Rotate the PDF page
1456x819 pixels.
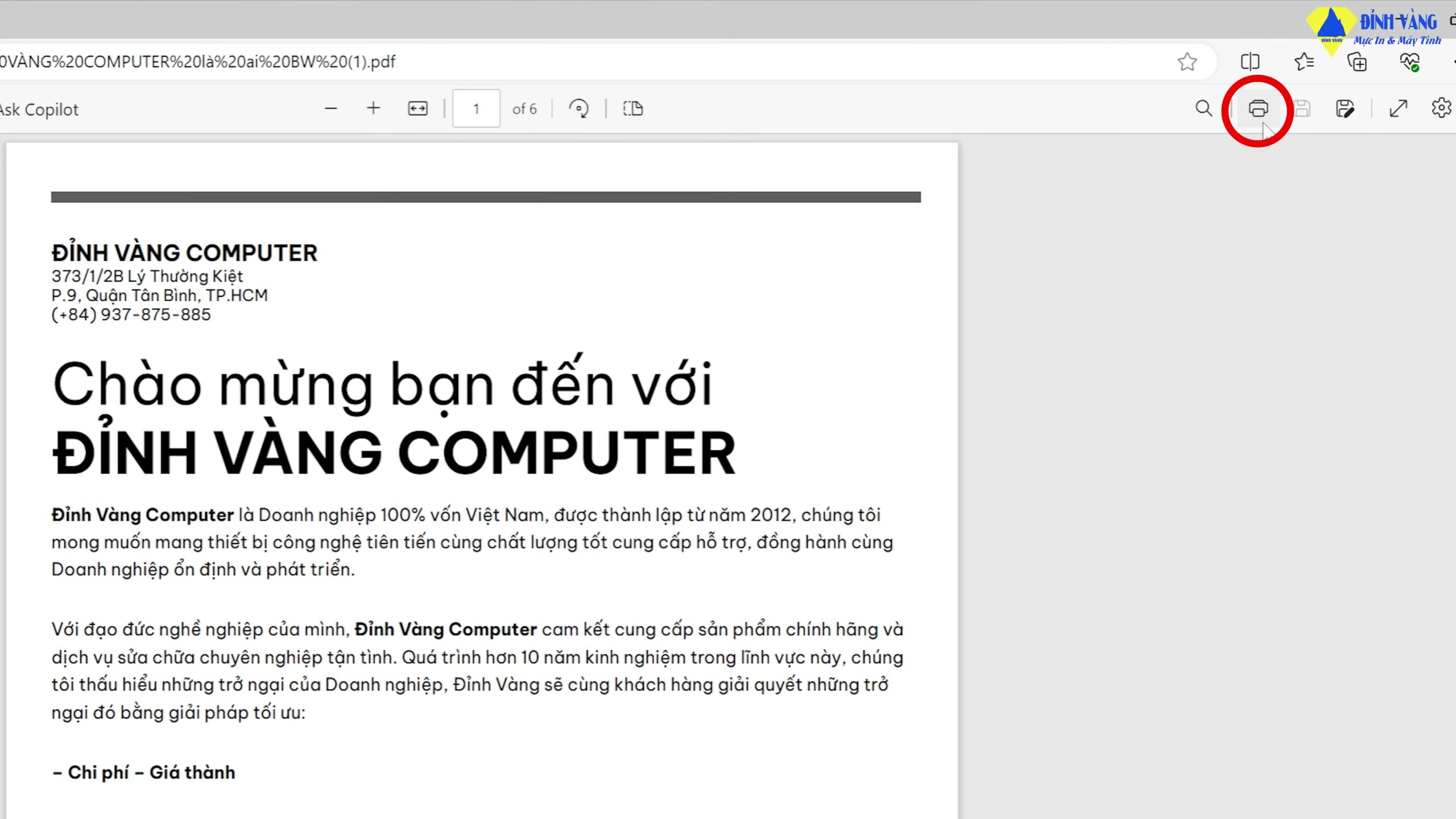tap(579, 108)
